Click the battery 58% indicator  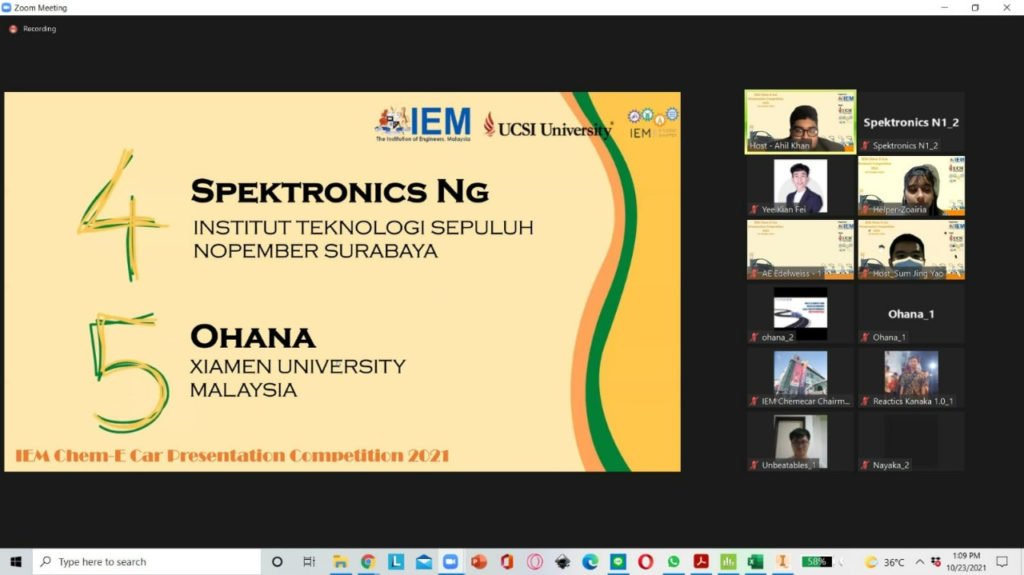[x=817, y=562]
